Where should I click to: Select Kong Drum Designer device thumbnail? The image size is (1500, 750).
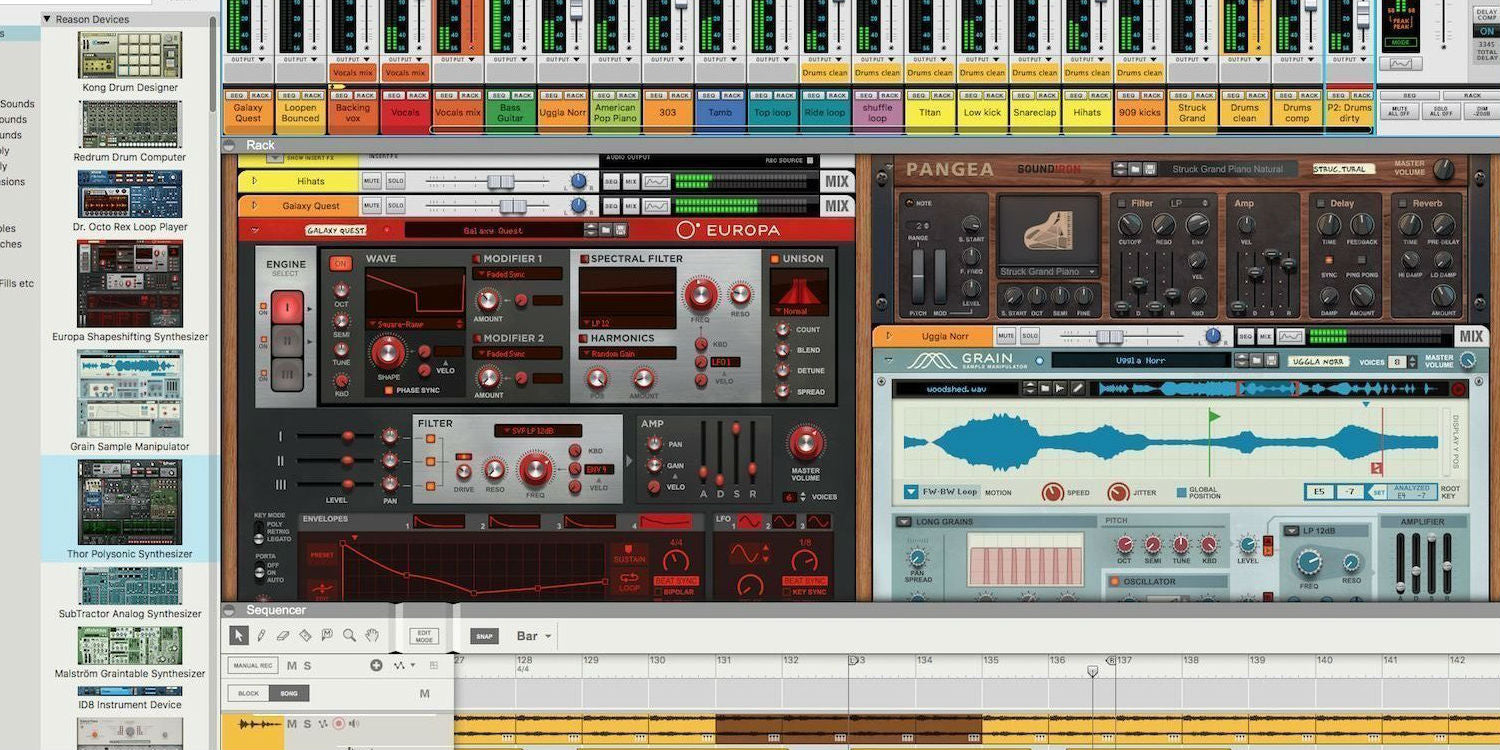tap(130, 55)
